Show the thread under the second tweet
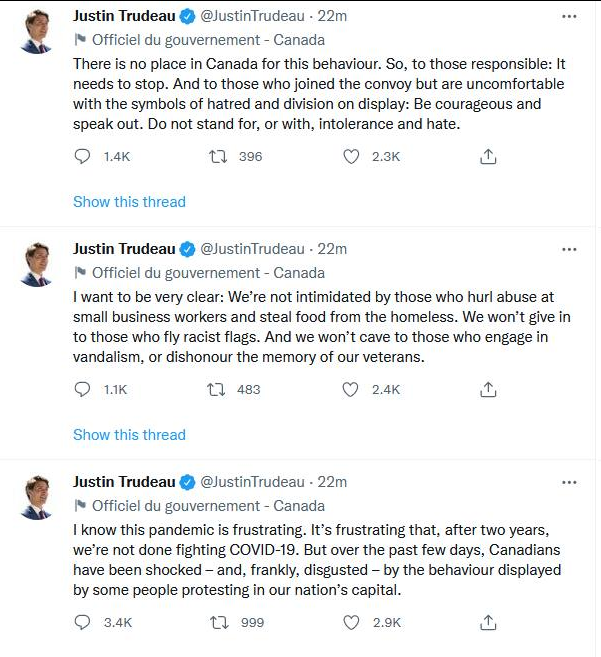 click(x=129, y=435)
